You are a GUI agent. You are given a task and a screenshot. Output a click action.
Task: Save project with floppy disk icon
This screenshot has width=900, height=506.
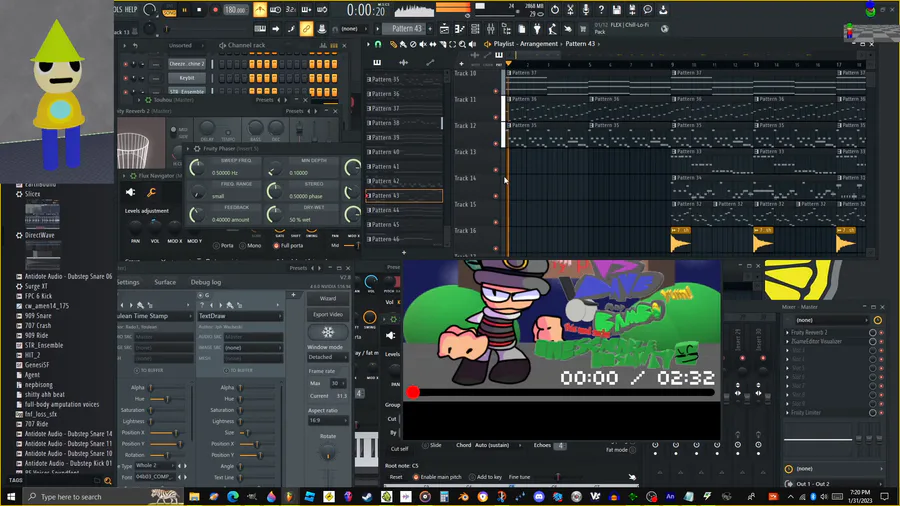pyautogui.click(x=616, y=10)
